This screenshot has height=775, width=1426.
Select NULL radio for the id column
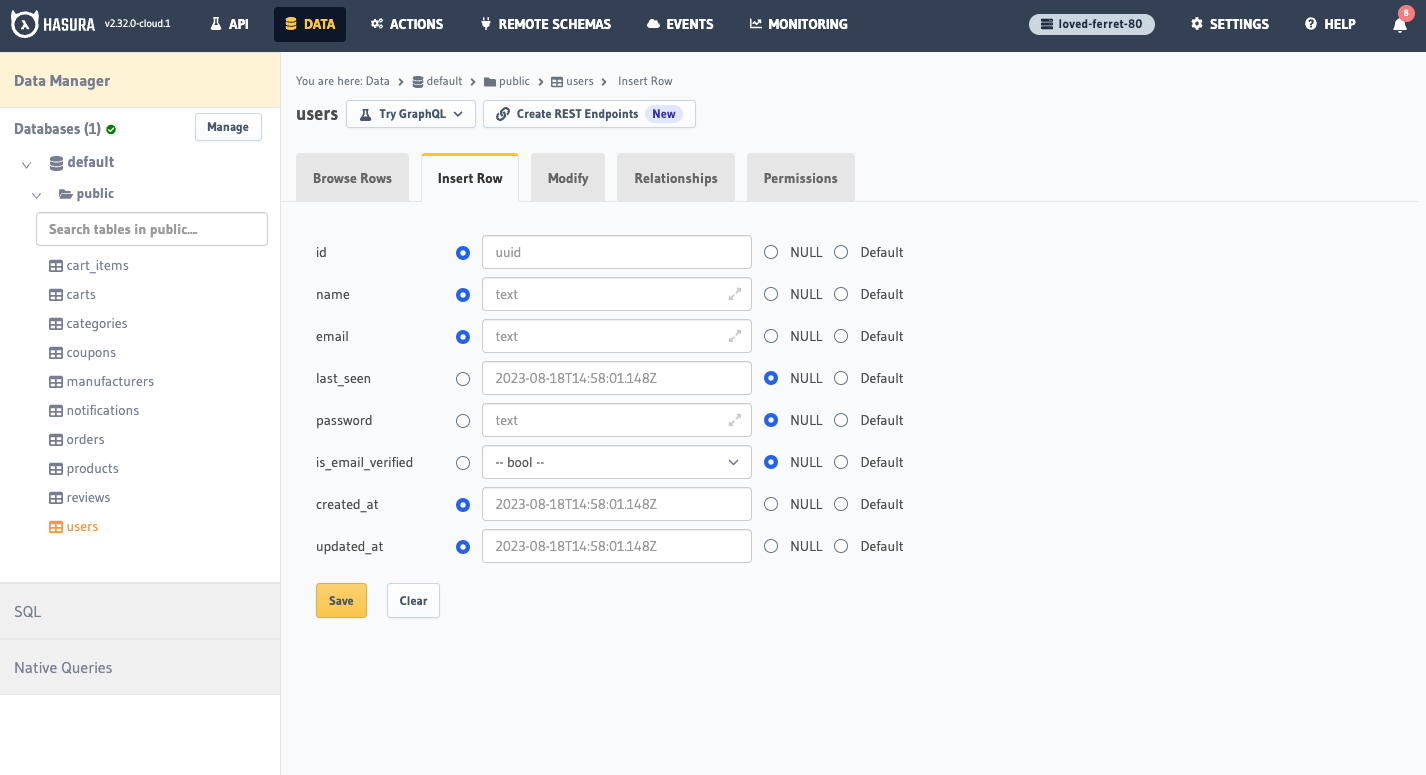771,252
